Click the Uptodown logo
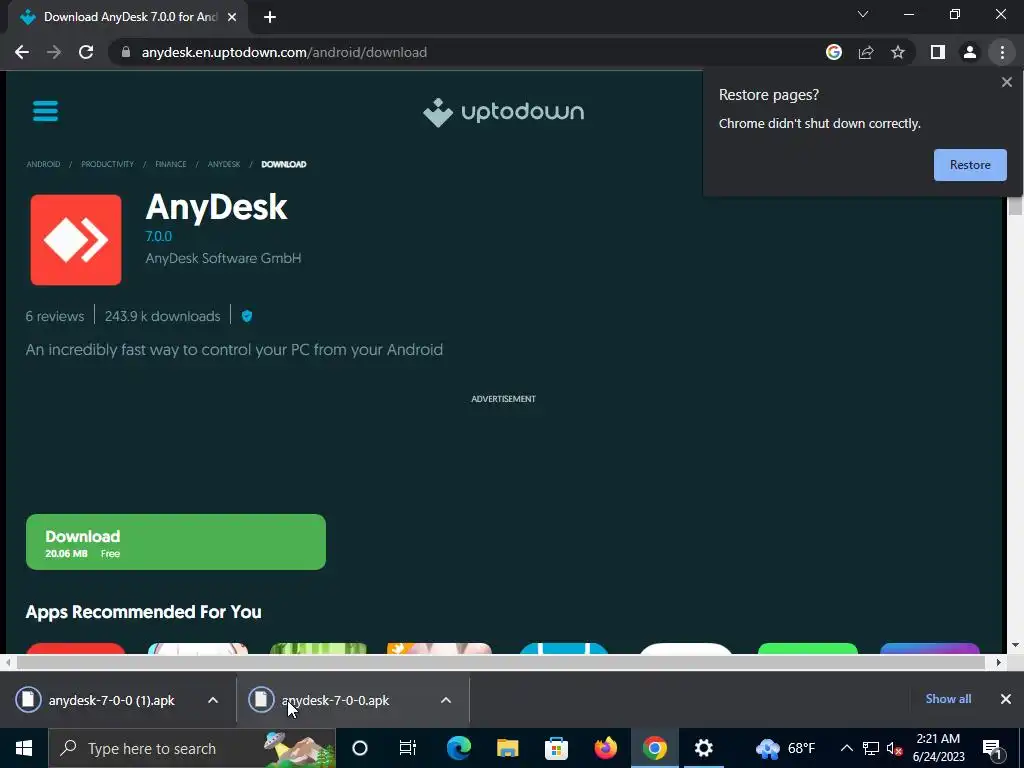 tap(504, 112)
